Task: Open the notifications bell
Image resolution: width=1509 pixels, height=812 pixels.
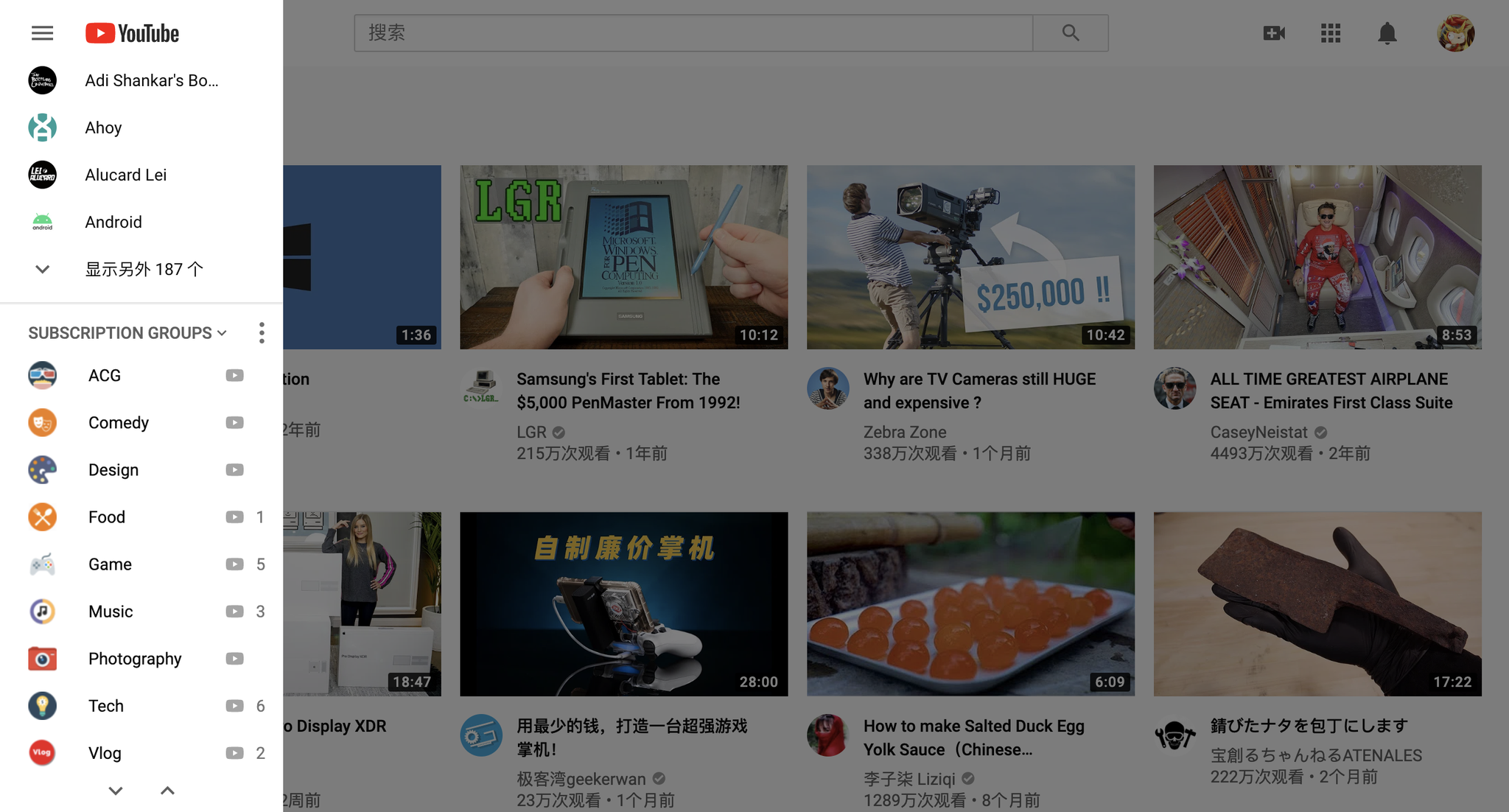Action: (x=1387, y=32)
